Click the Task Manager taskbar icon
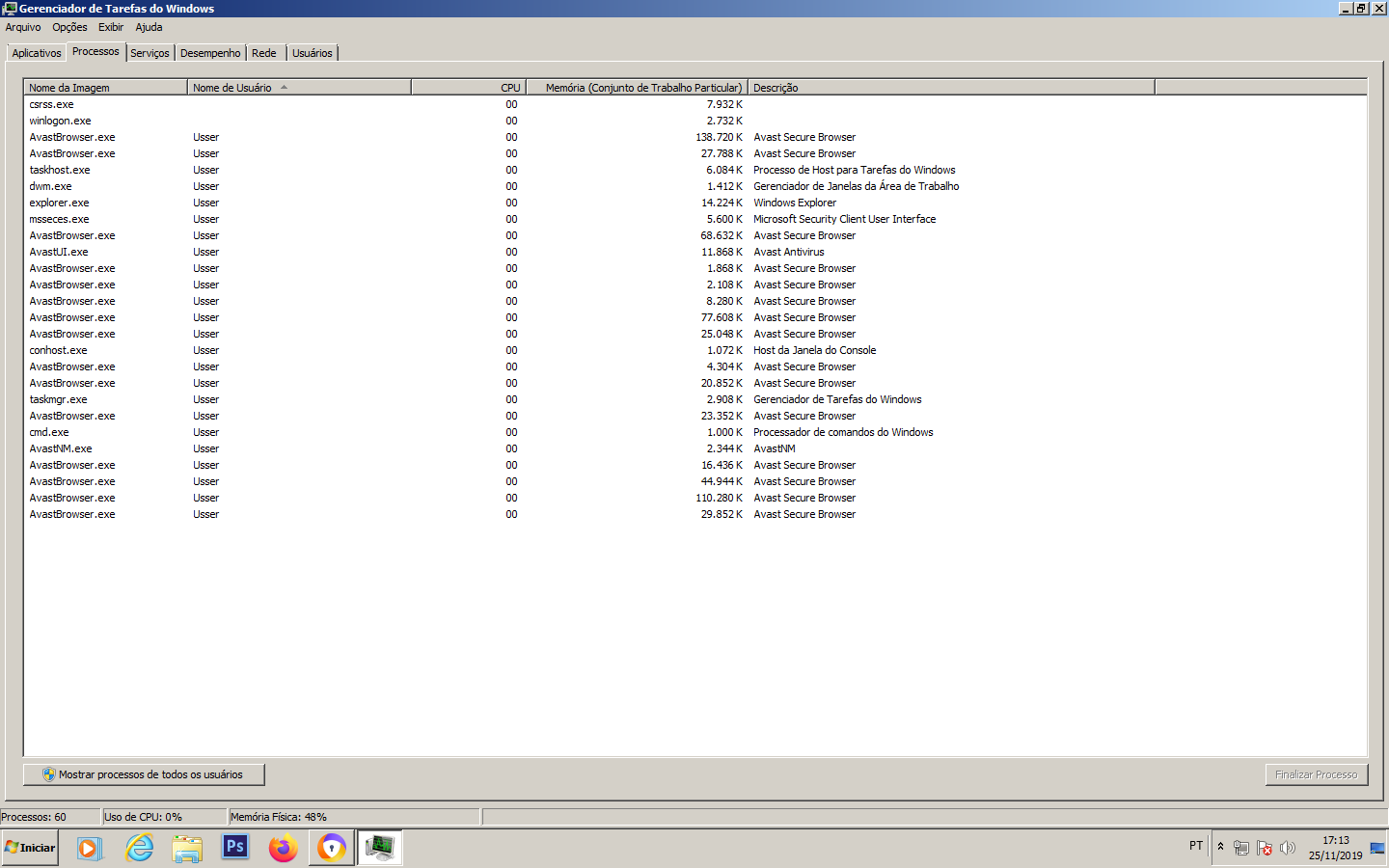This screenshot has width=1389, height=868. pos(380,848)
